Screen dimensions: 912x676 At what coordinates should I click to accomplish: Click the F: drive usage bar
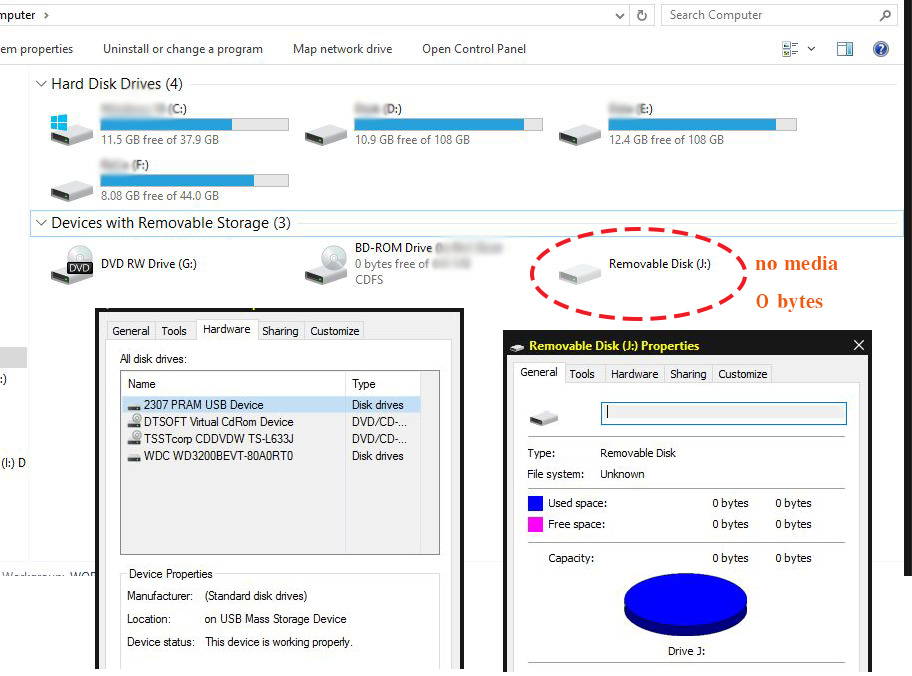(194, 180)
